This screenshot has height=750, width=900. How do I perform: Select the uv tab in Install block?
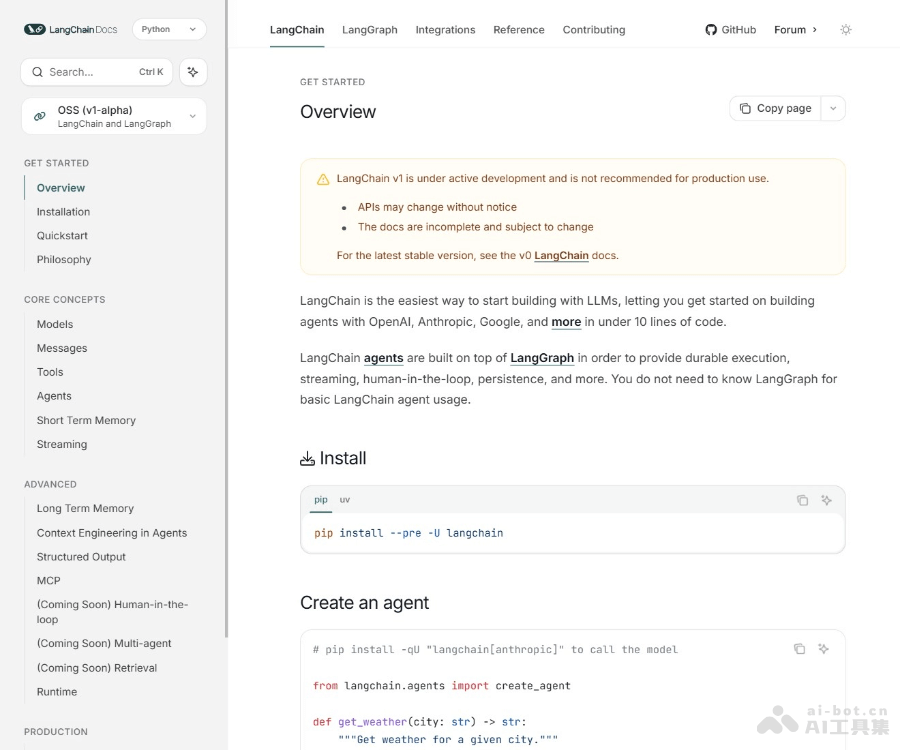pos(345,500)
